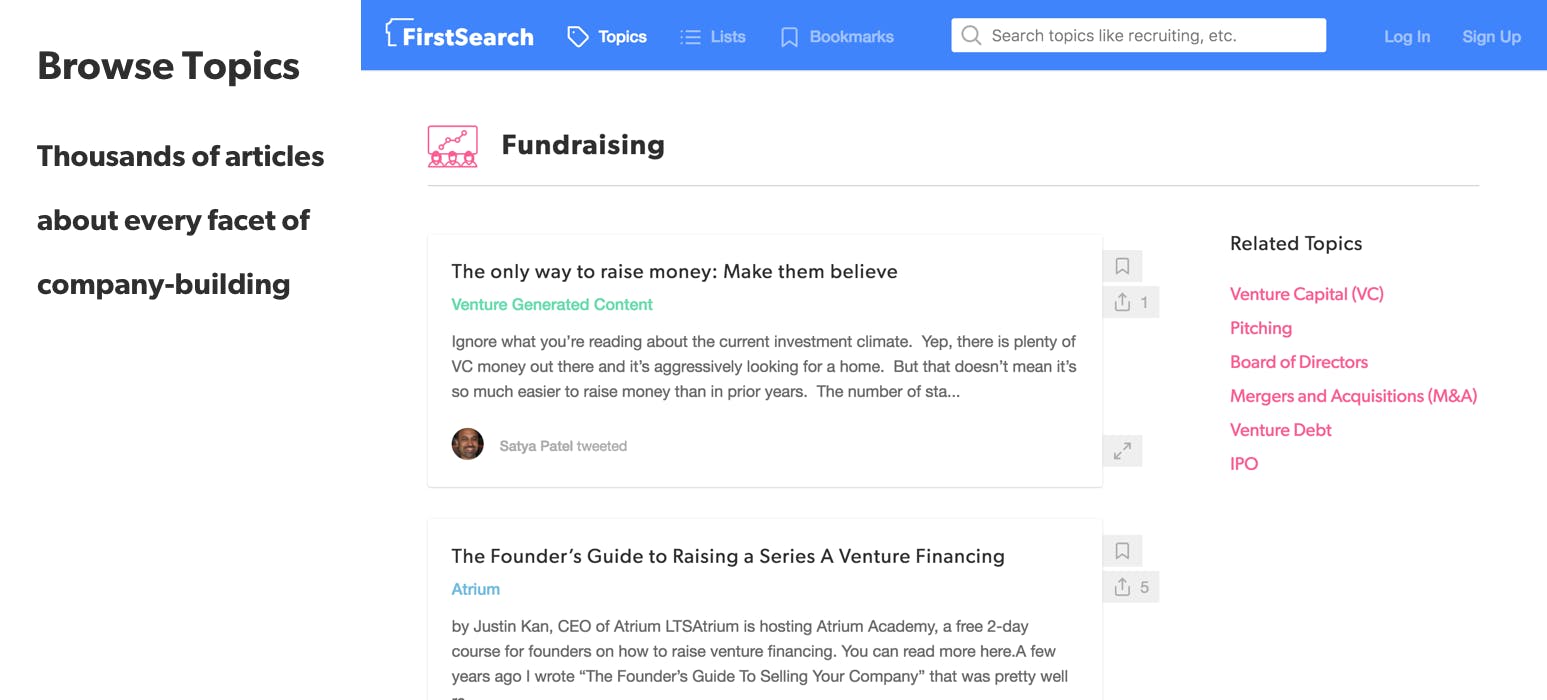Screen dimensions: 1547x700
Task: Open the Pitching related topic
Action: tap(1260, 328)
